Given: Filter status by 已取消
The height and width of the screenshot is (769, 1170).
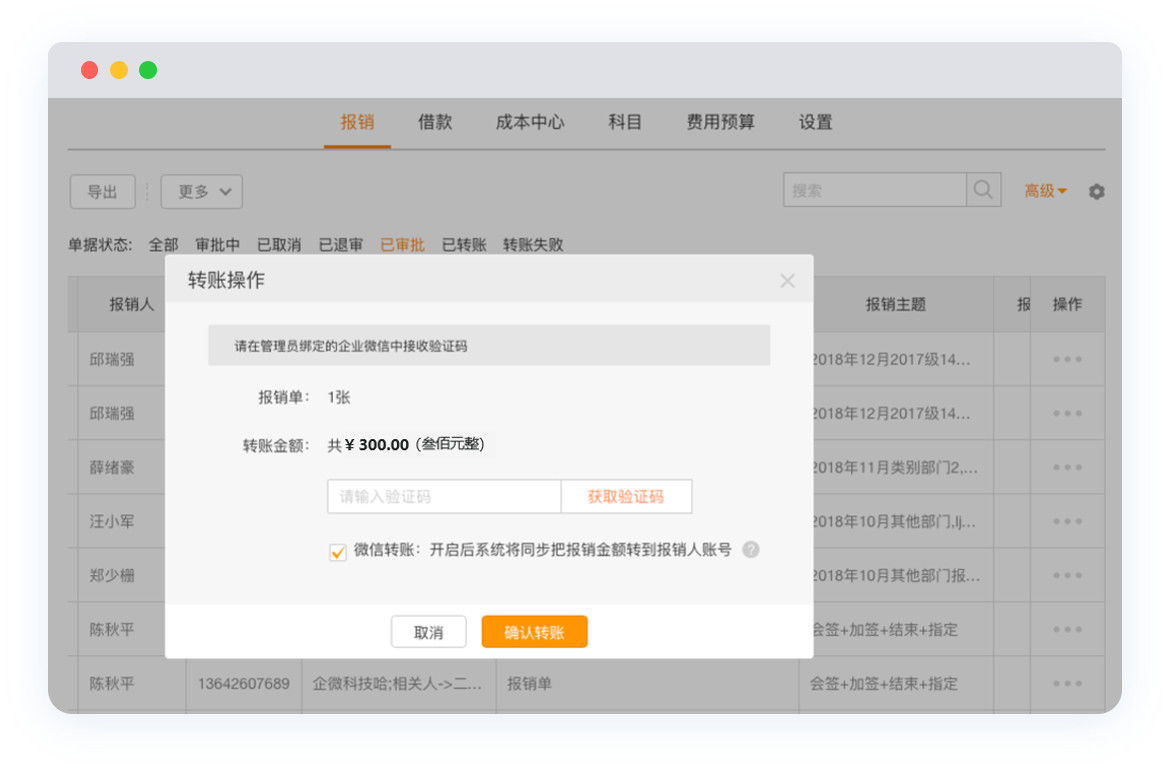Looking at the screenshot, I should click(279, 245).
